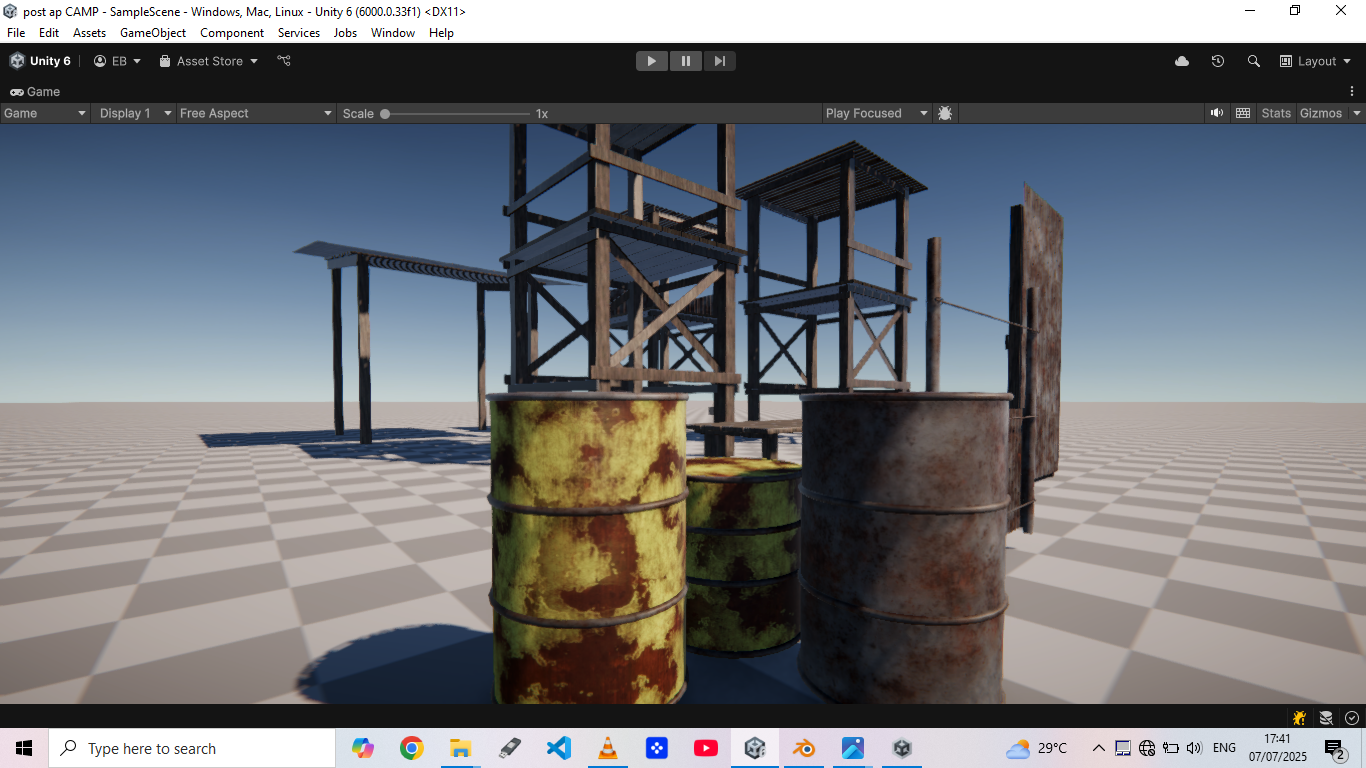Viewport: 1366px width, 768px height.
Task: Open the Display 1 dropdown
Action: [135, 113]
